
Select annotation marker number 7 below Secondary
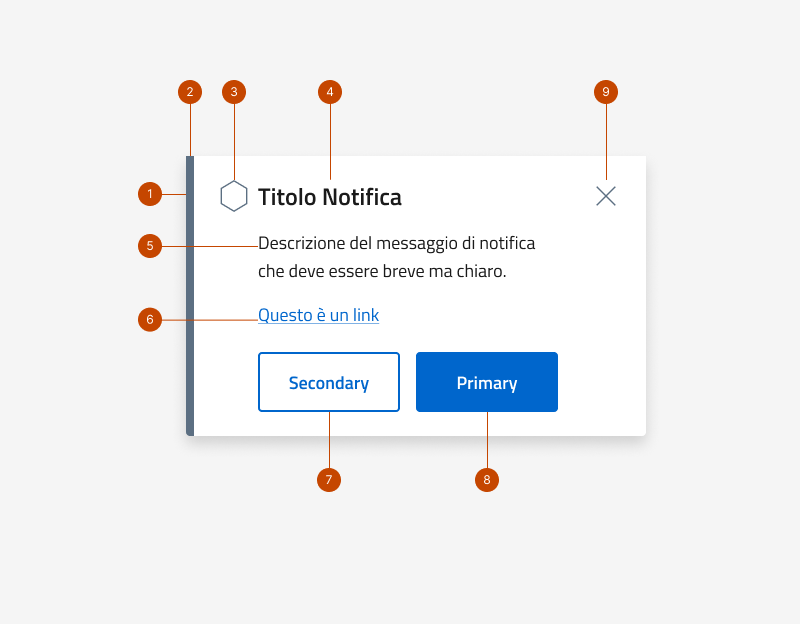coord(329,480)
